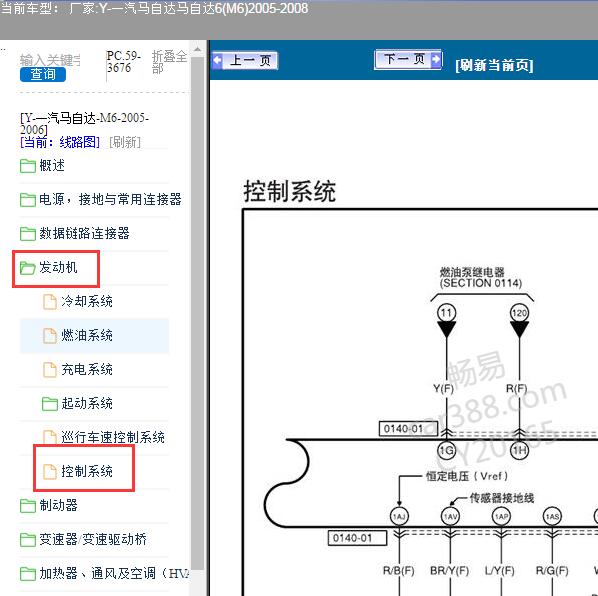The image size is (598, 596).
Task: Click terminal circle 1AJ in diagram
Action: point(399,516)
